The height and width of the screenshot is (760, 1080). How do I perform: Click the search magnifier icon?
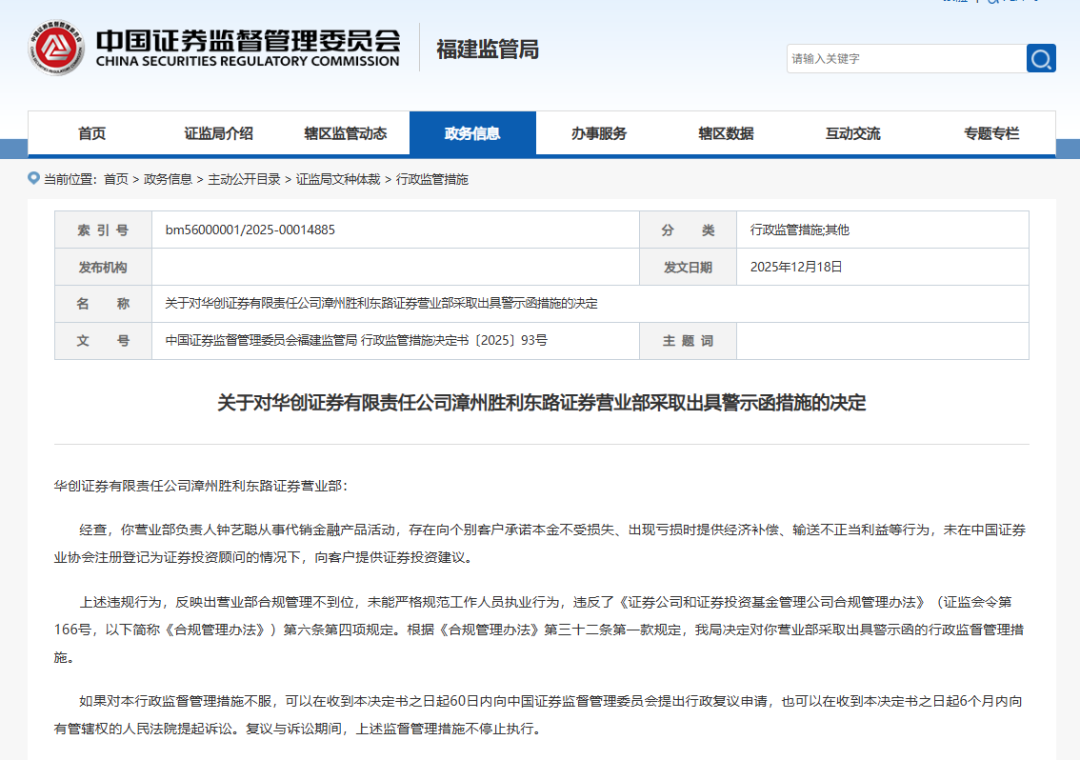pos(1040,58)
